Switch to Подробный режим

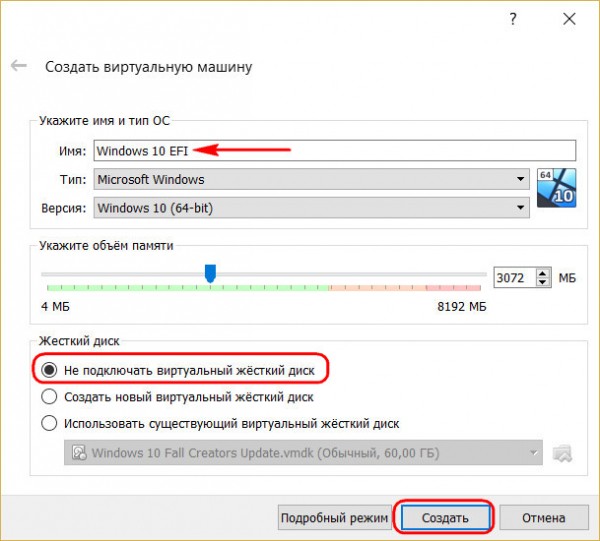(x=334, y=518)
